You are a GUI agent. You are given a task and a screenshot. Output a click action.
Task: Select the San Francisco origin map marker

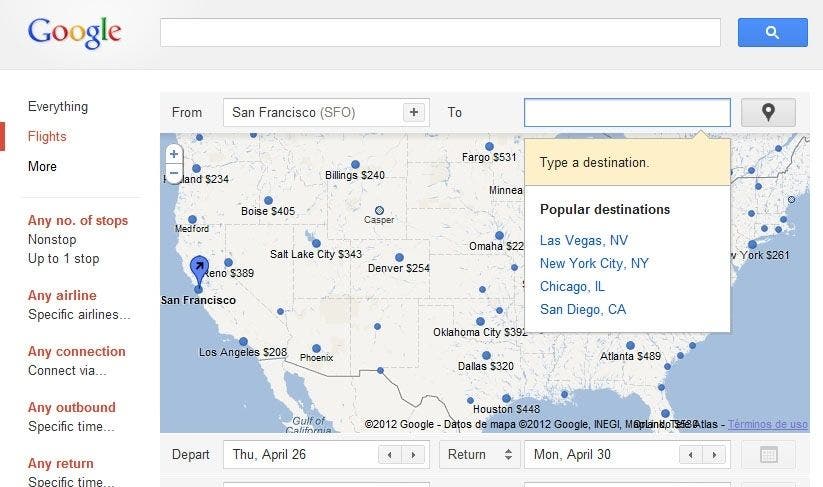[199, 270]
